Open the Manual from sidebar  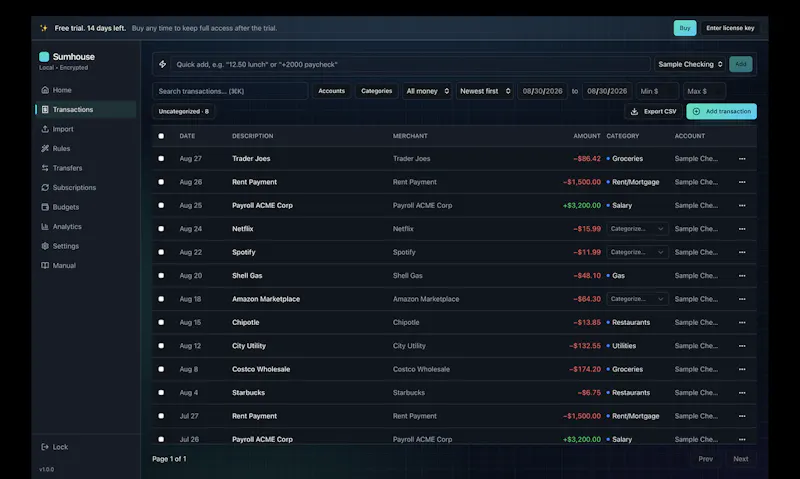pyautogui.click(x=86, y=265)
